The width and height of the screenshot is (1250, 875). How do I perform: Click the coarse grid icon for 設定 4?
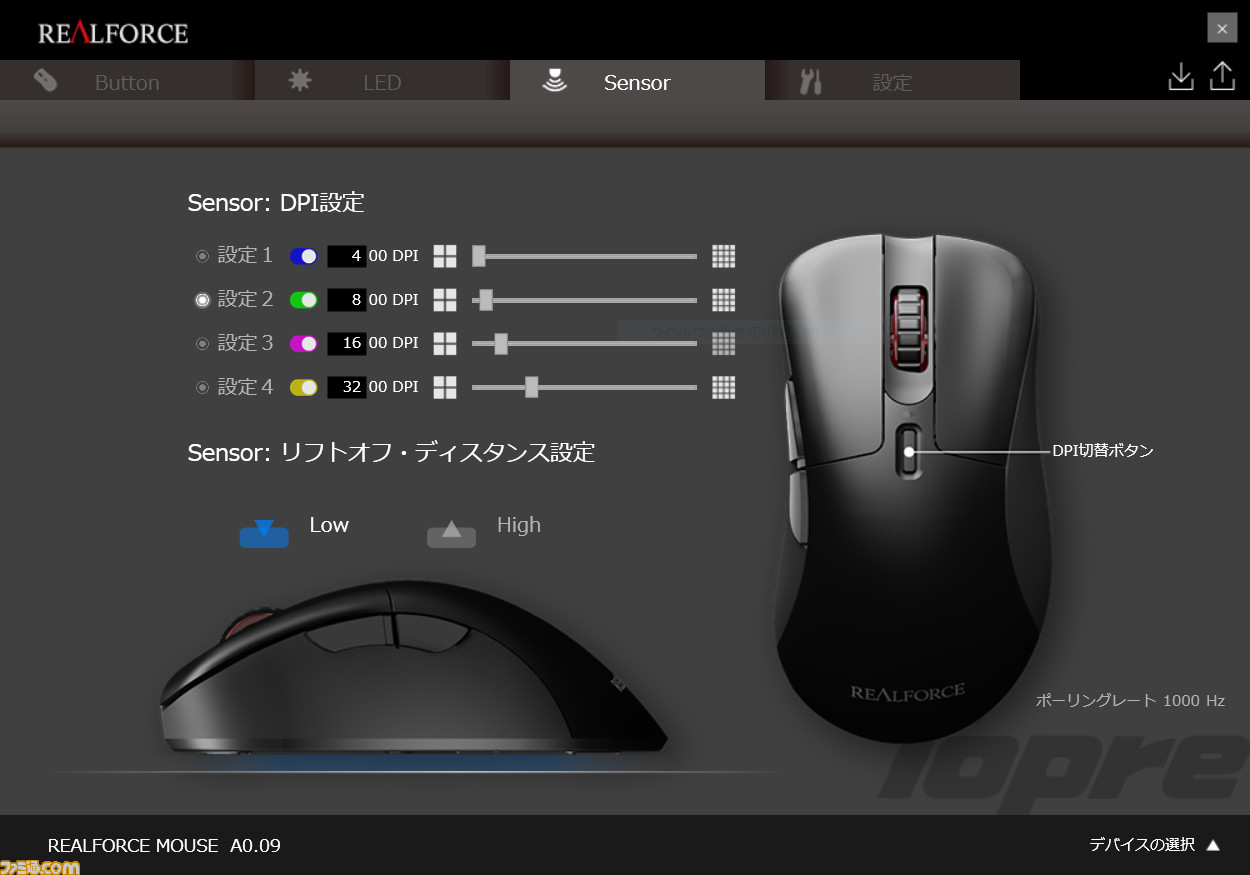pos(445,387)
